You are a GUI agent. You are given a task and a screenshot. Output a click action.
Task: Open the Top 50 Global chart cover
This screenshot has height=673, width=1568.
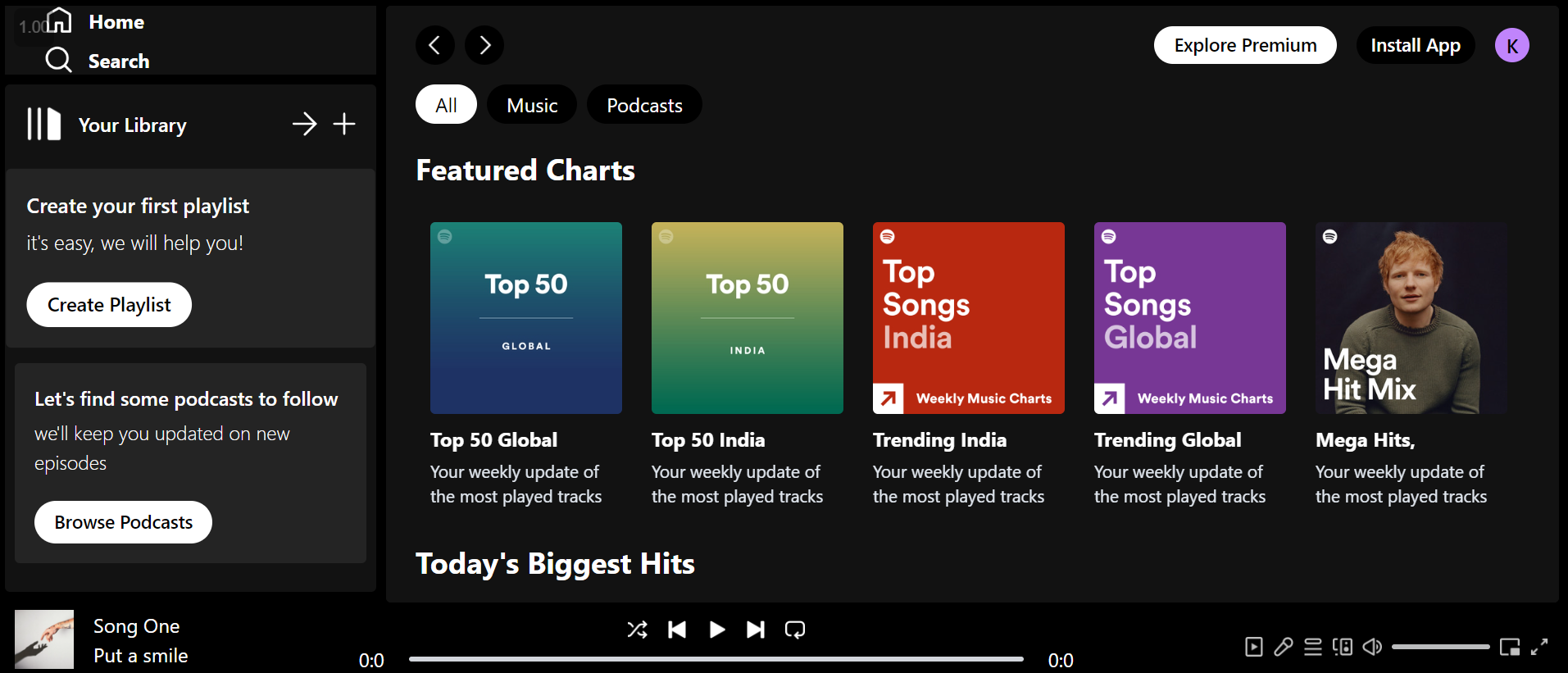(x=526, y=318)
